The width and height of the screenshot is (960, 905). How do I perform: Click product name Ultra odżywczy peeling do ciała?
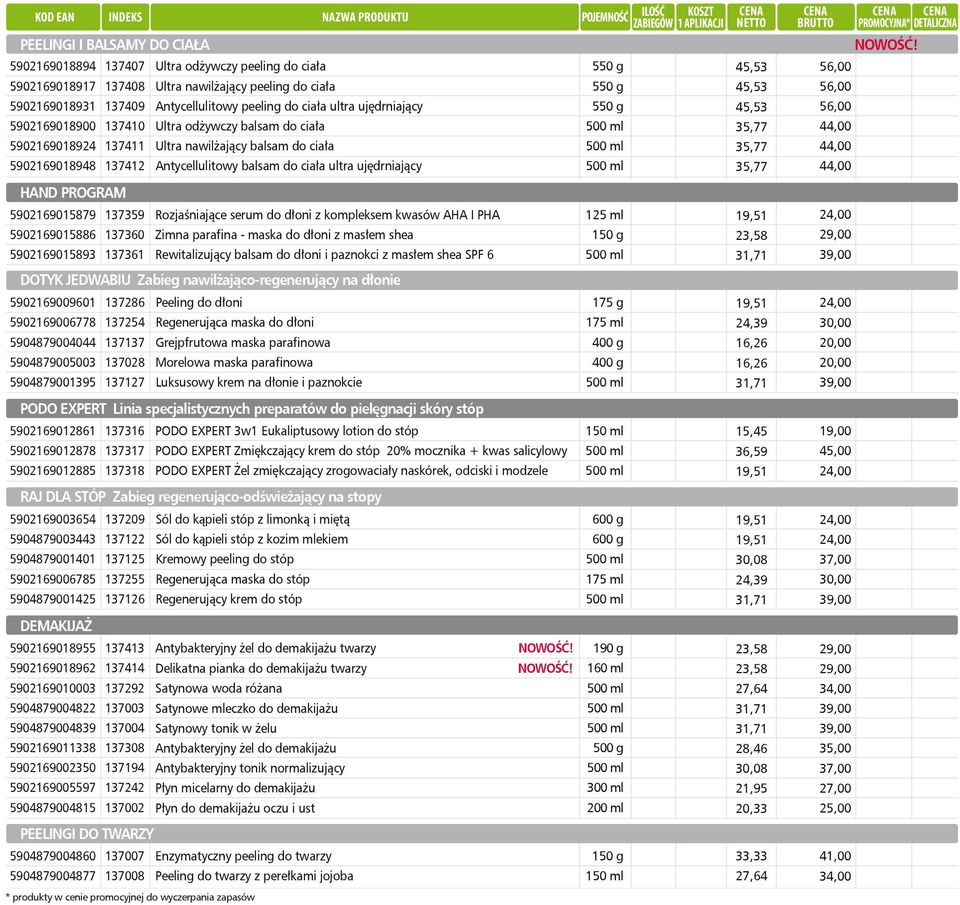point(240,66)
